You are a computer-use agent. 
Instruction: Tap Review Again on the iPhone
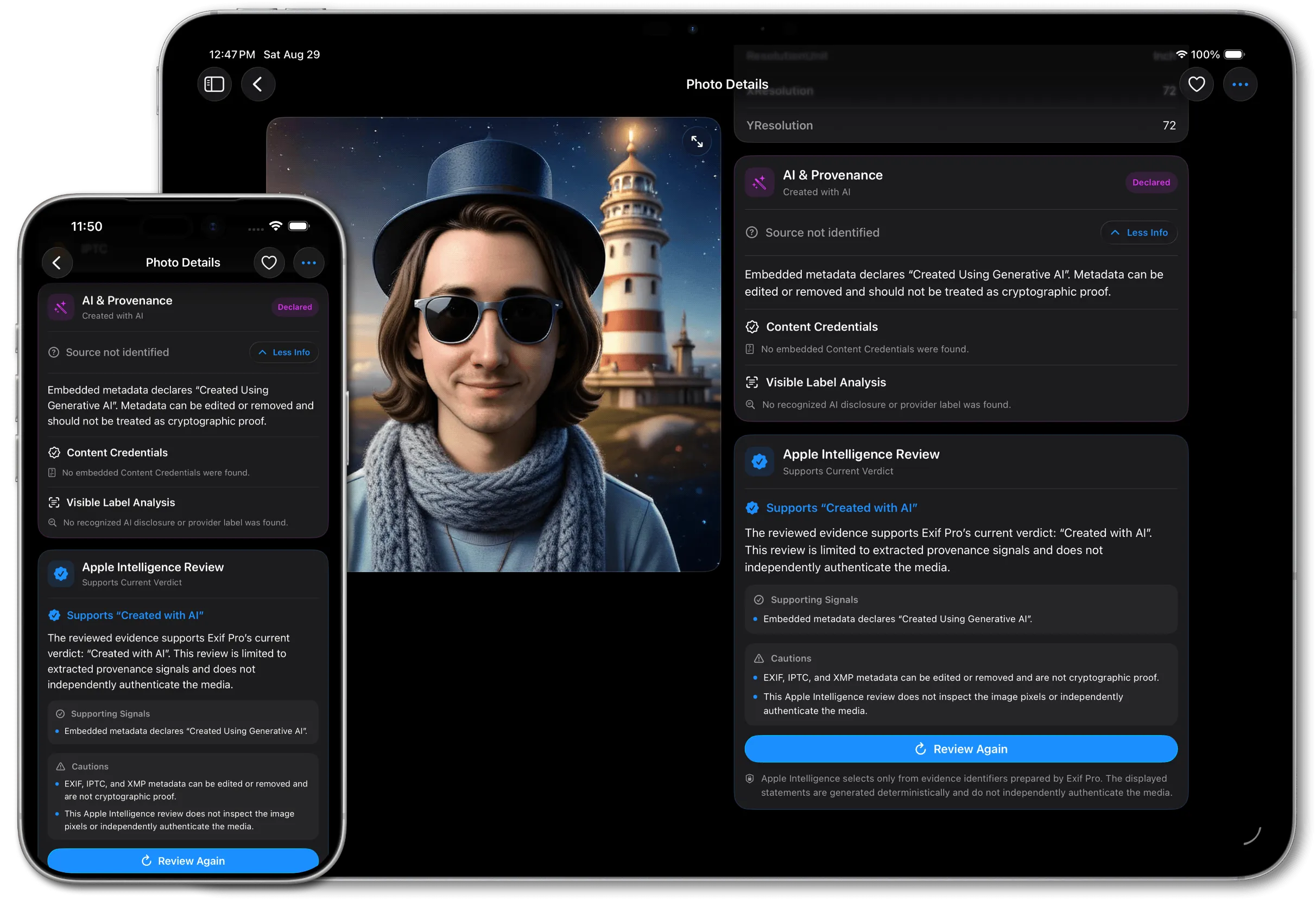tap(183, 860)
